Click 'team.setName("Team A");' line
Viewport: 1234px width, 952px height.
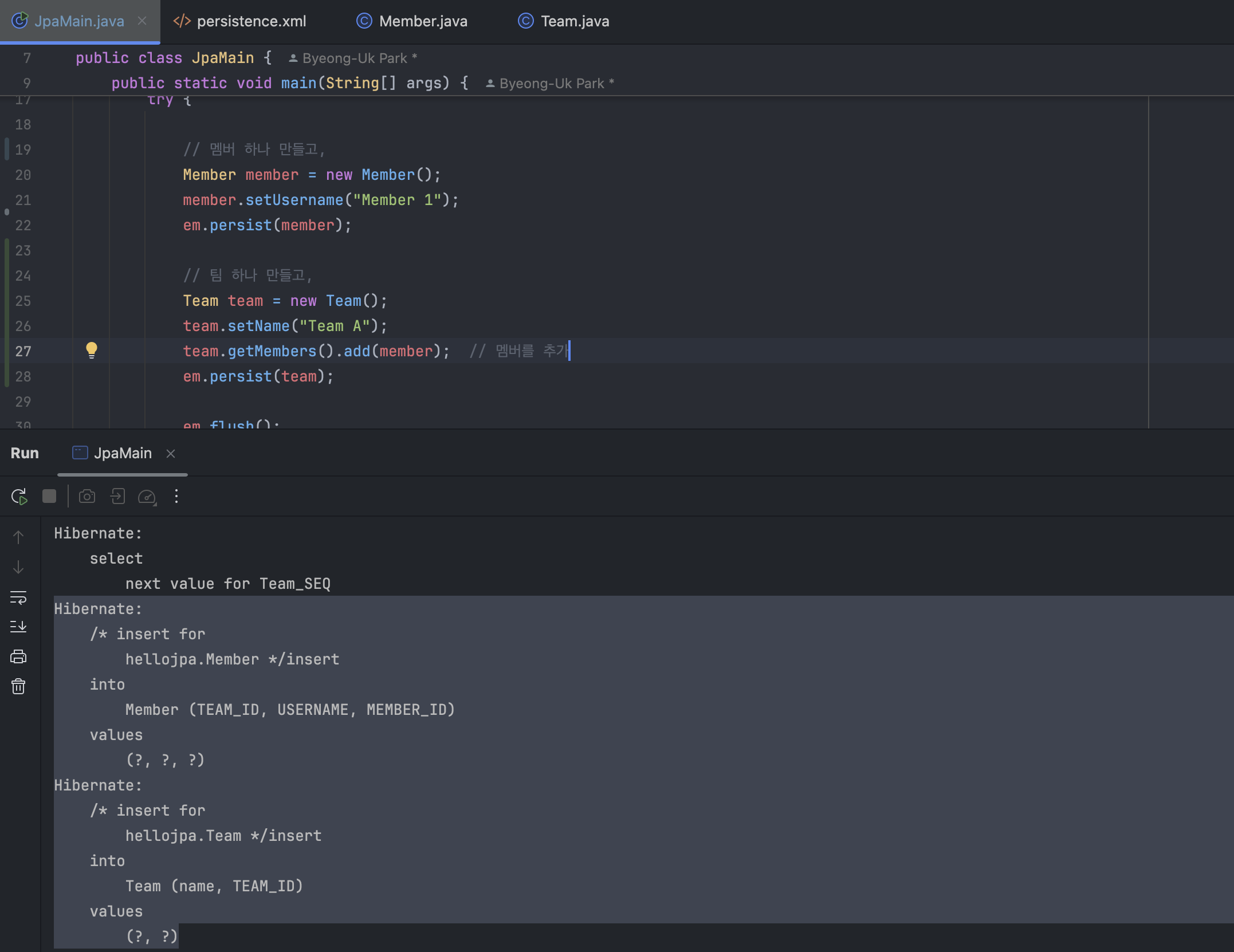(285, 326)
